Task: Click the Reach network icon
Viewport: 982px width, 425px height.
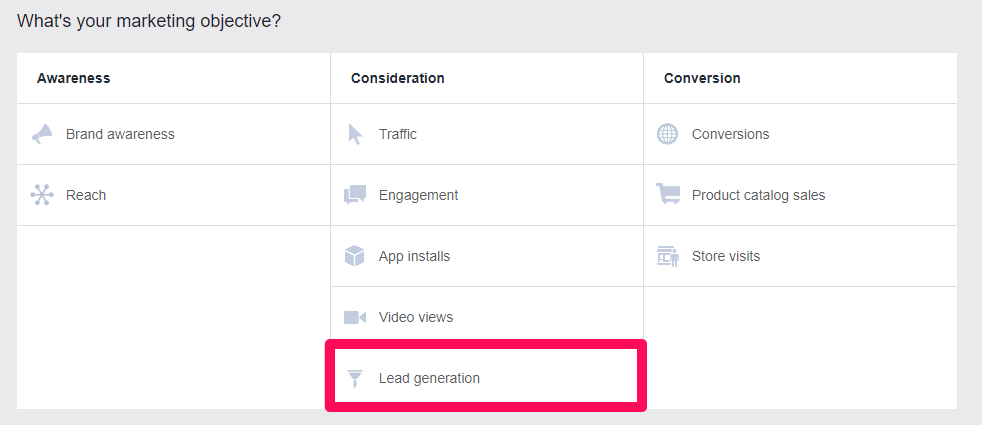Action: click(42, 195)
